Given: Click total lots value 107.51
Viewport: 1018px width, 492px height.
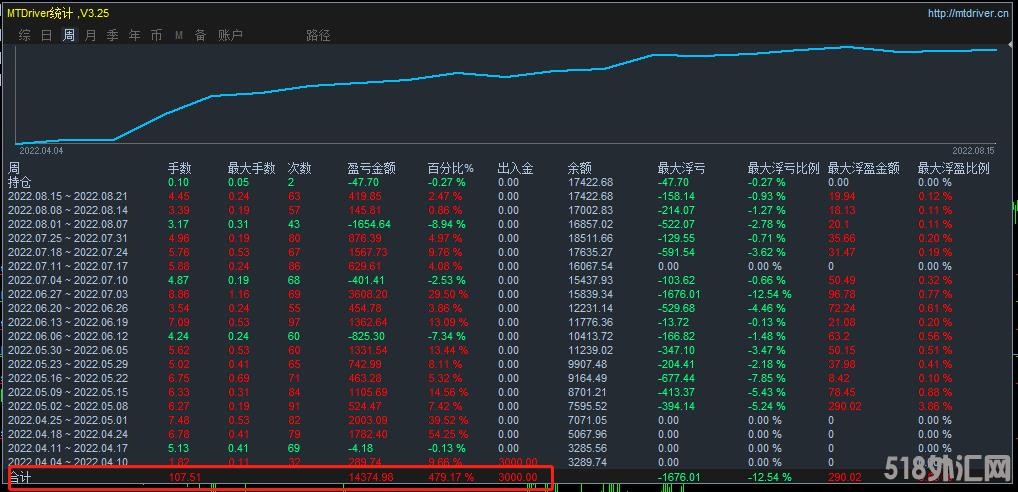Looking at the screenshot, I should 185,478.
